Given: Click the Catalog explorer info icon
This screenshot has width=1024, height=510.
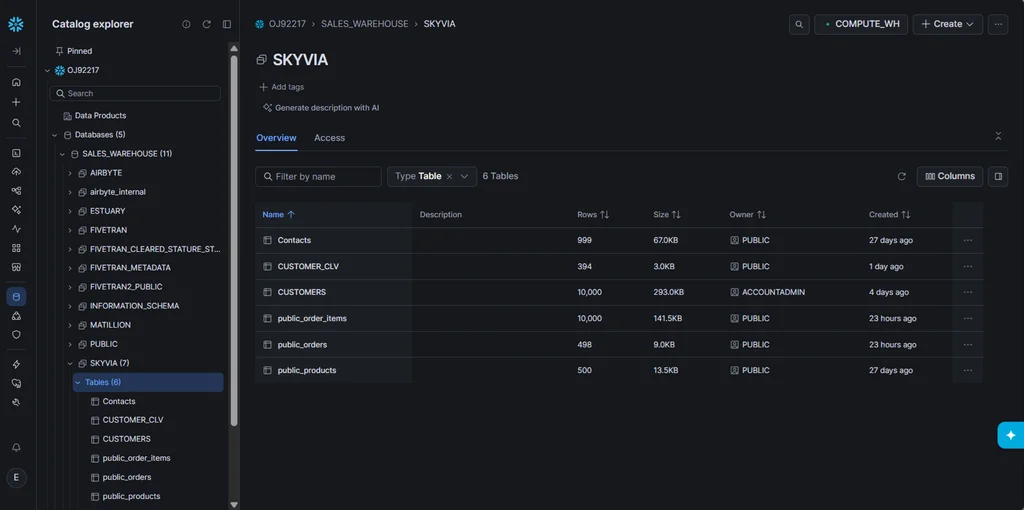Looking at the screenshot, I should pyautogui.click(x=186, y=24).
